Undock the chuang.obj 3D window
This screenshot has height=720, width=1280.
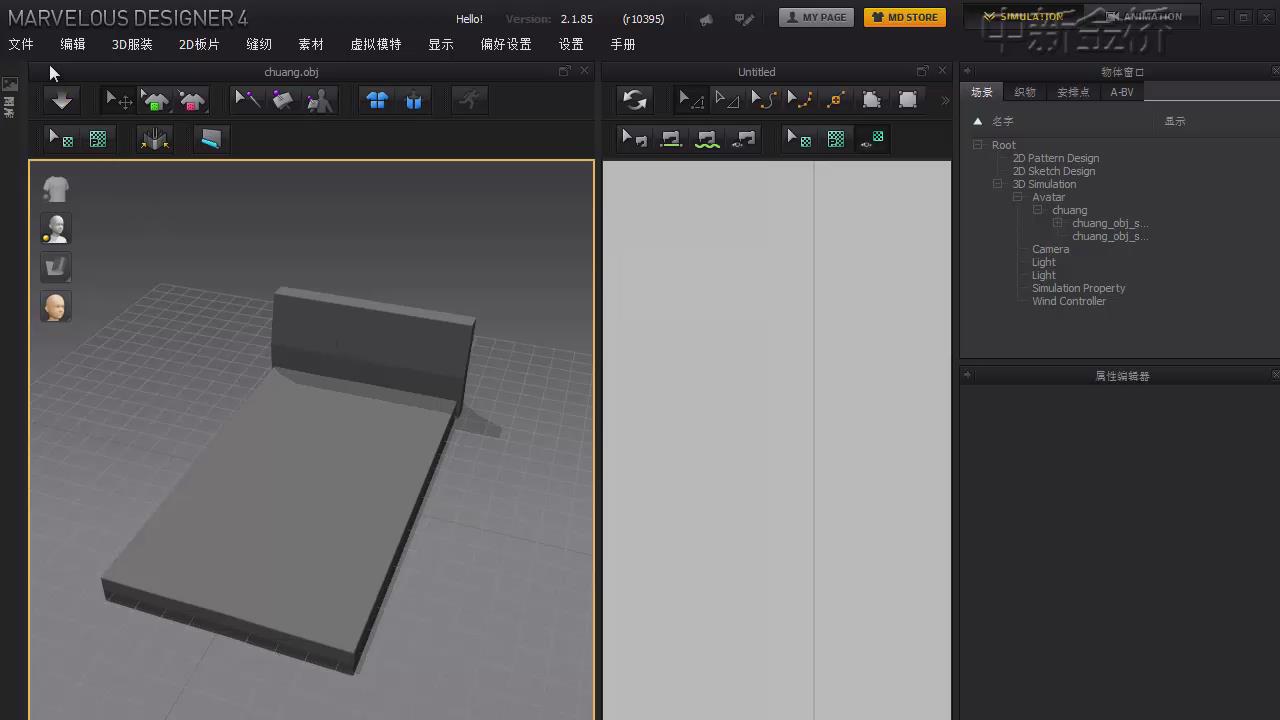click(564, 71)
